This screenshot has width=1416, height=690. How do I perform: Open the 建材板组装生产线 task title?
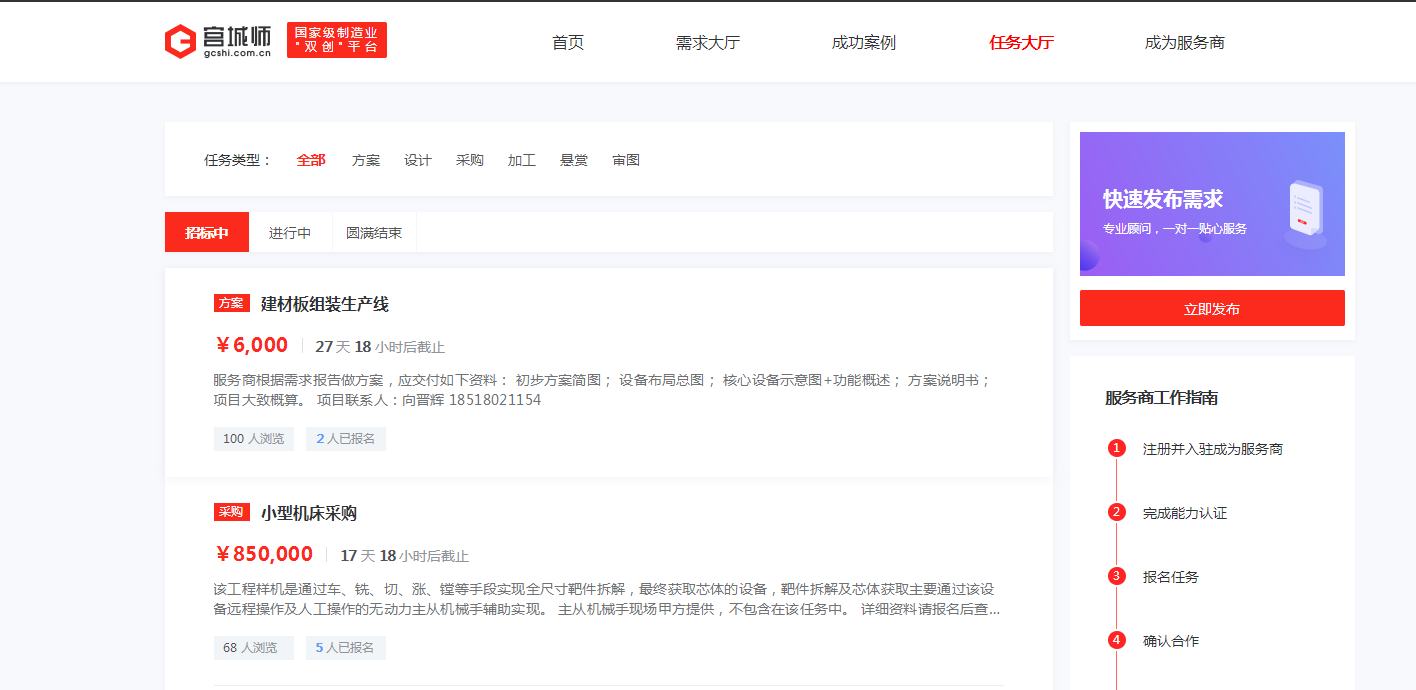[325, 304]
